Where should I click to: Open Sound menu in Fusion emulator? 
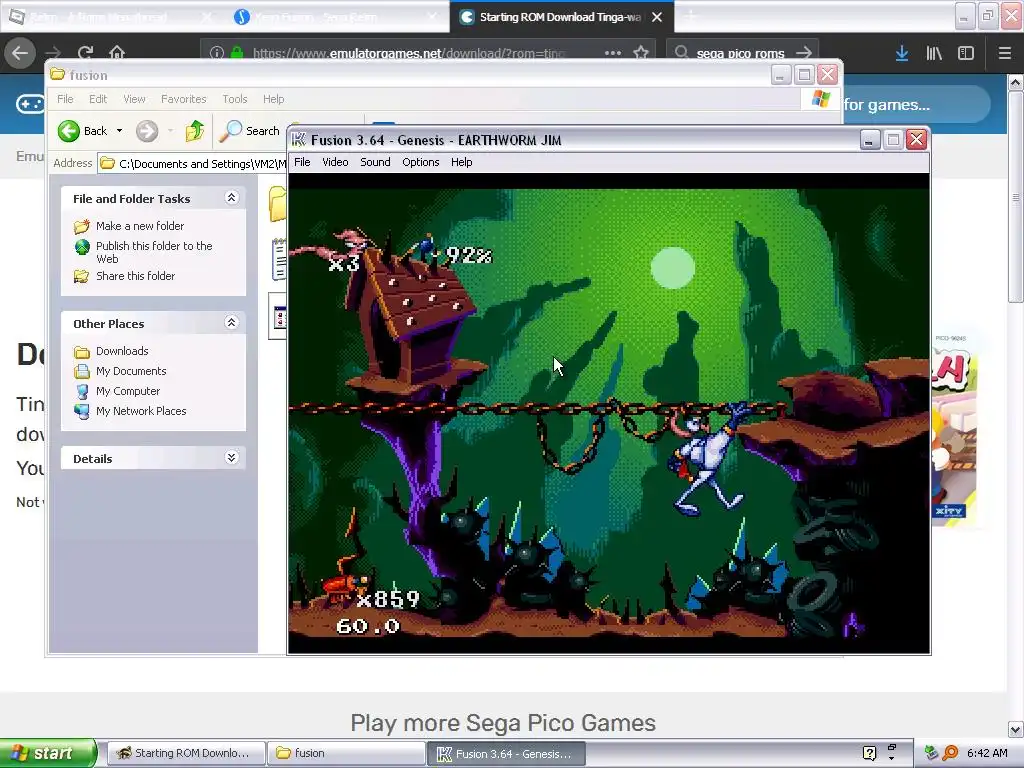pyautogui.click(x=375, y=162)
